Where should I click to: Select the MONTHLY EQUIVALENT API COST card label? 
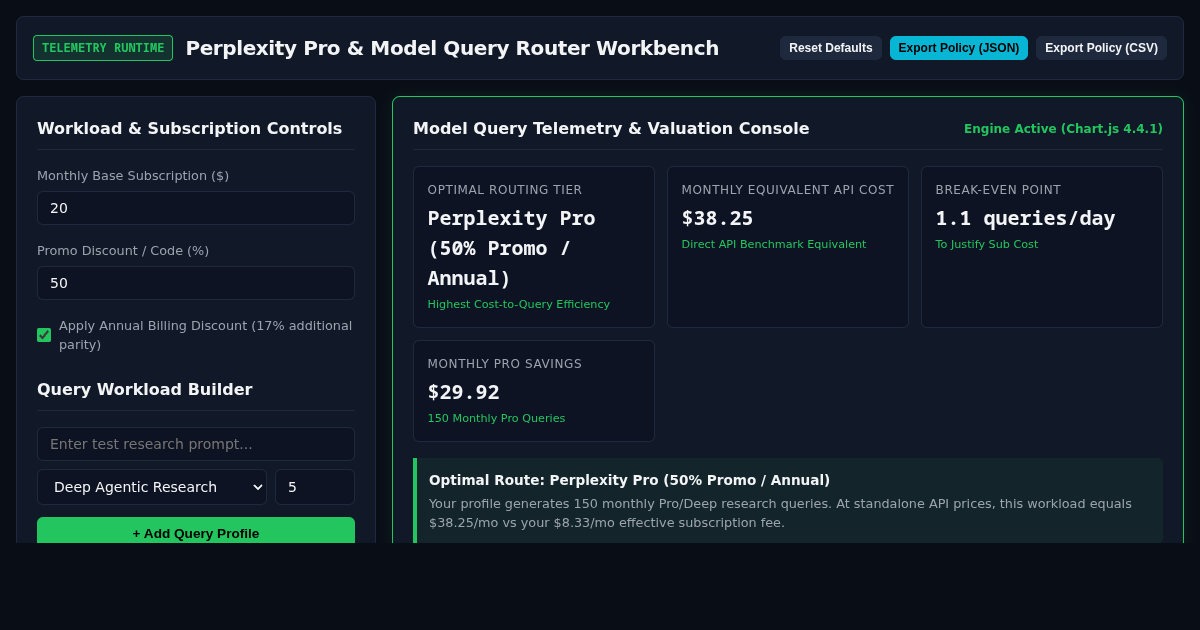coord(788,190)
